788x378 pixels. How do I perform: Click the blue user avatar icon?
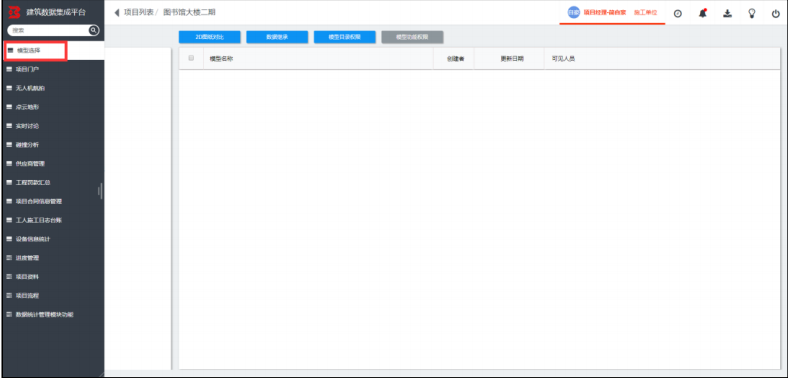click(x=573, y=13)
